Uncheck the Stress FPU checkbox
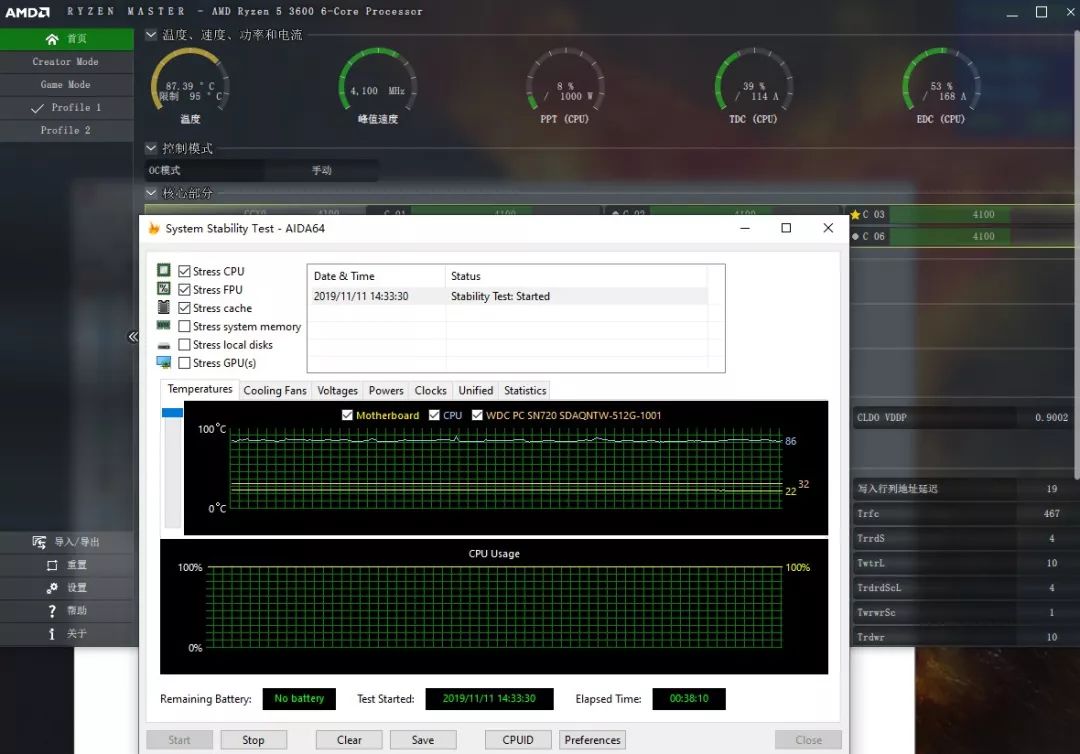The height and width of the screenshot is (754, 1080). 185,290
